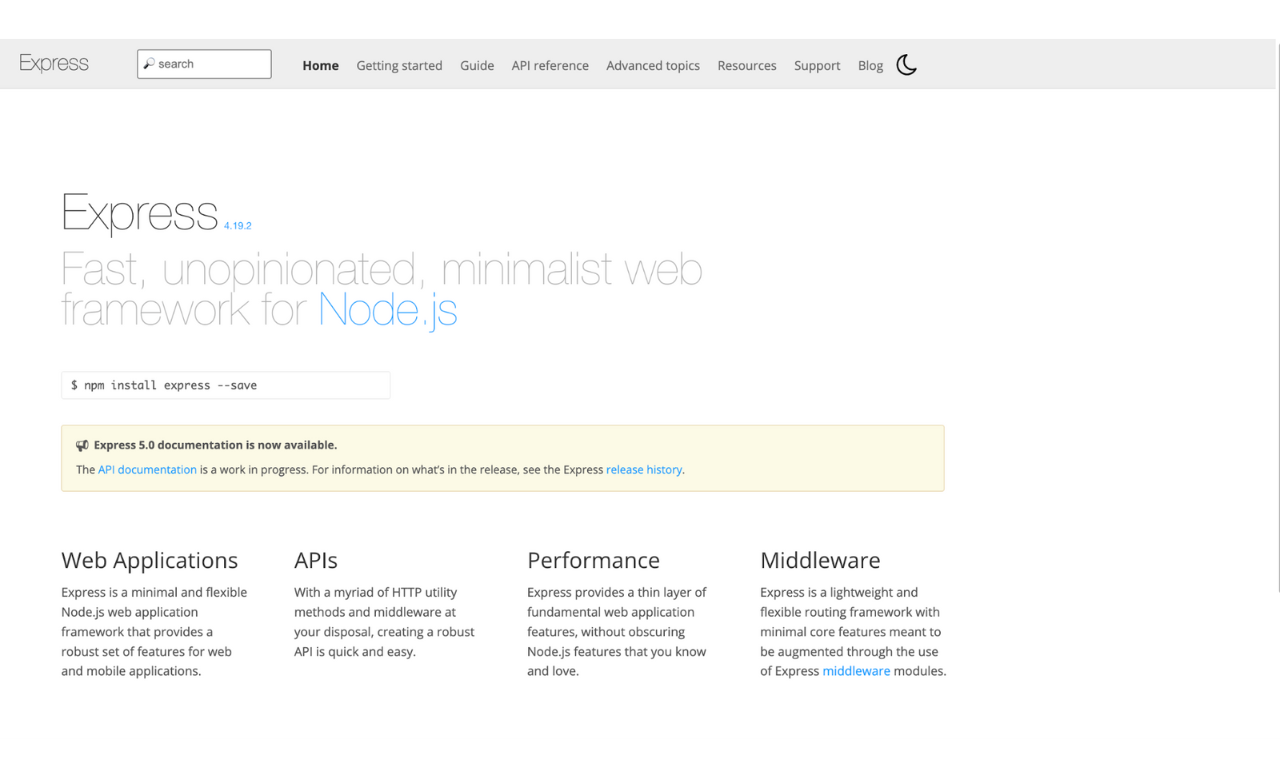This screenshot has height=780, width=1280.
Task: Click the Performance section heading
Action: 594,560
